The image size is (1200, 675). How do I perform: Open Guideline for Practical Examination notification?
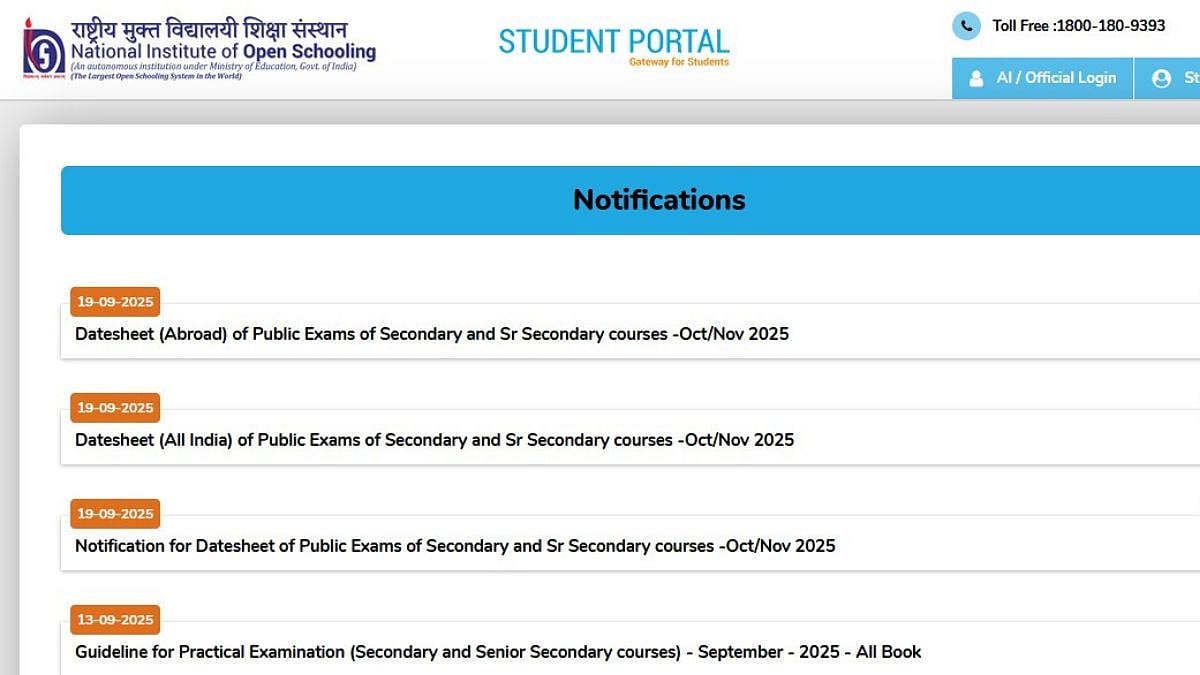click(x=498, y=652)
